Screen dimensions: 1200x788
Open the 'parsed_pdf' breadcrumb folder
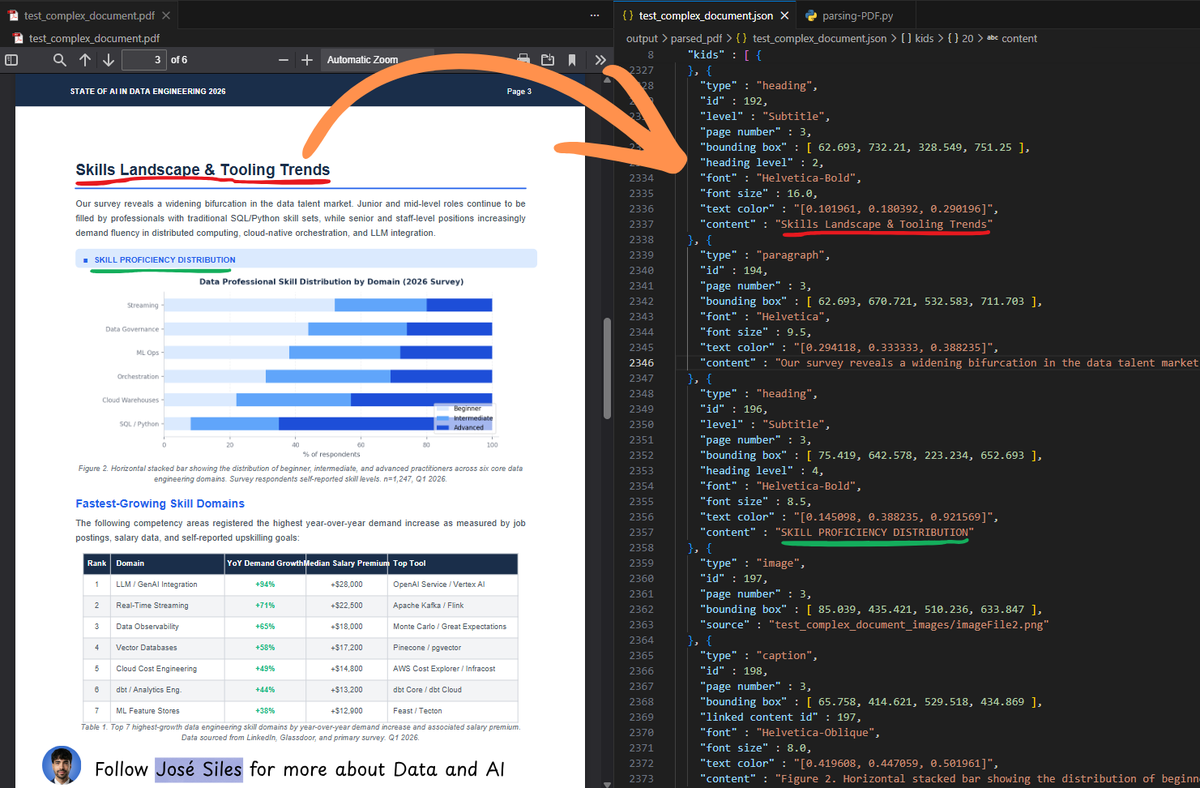(x=697, y=38)
